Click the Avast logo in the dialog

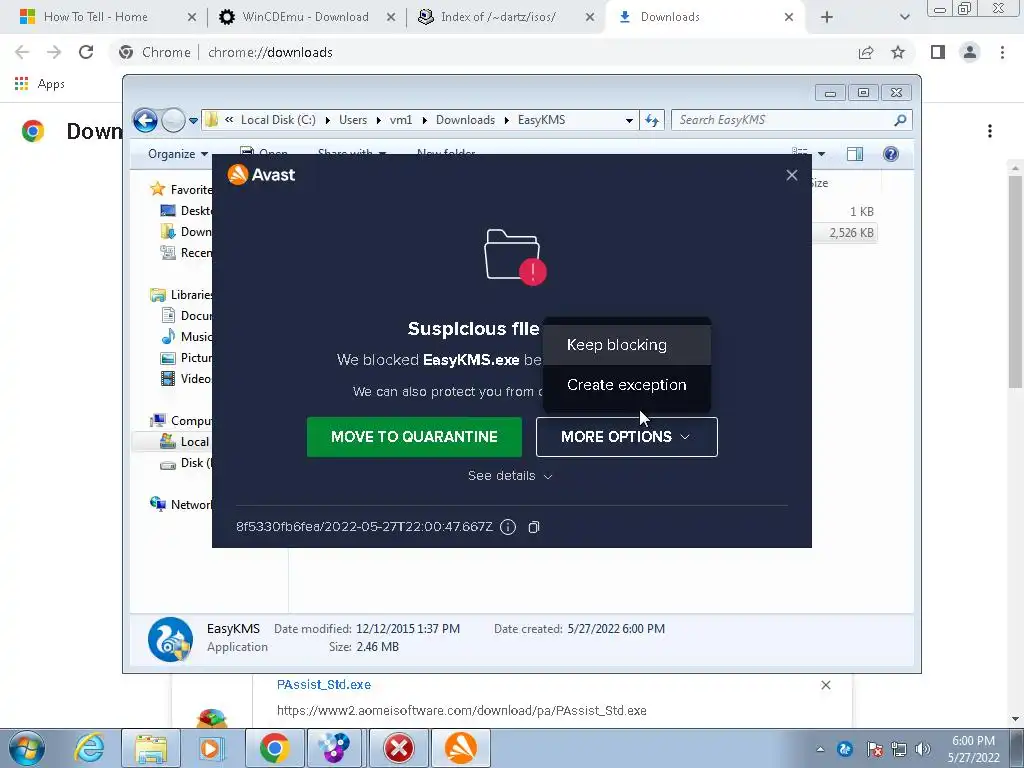pyautogui.click(x=261, y=174)
